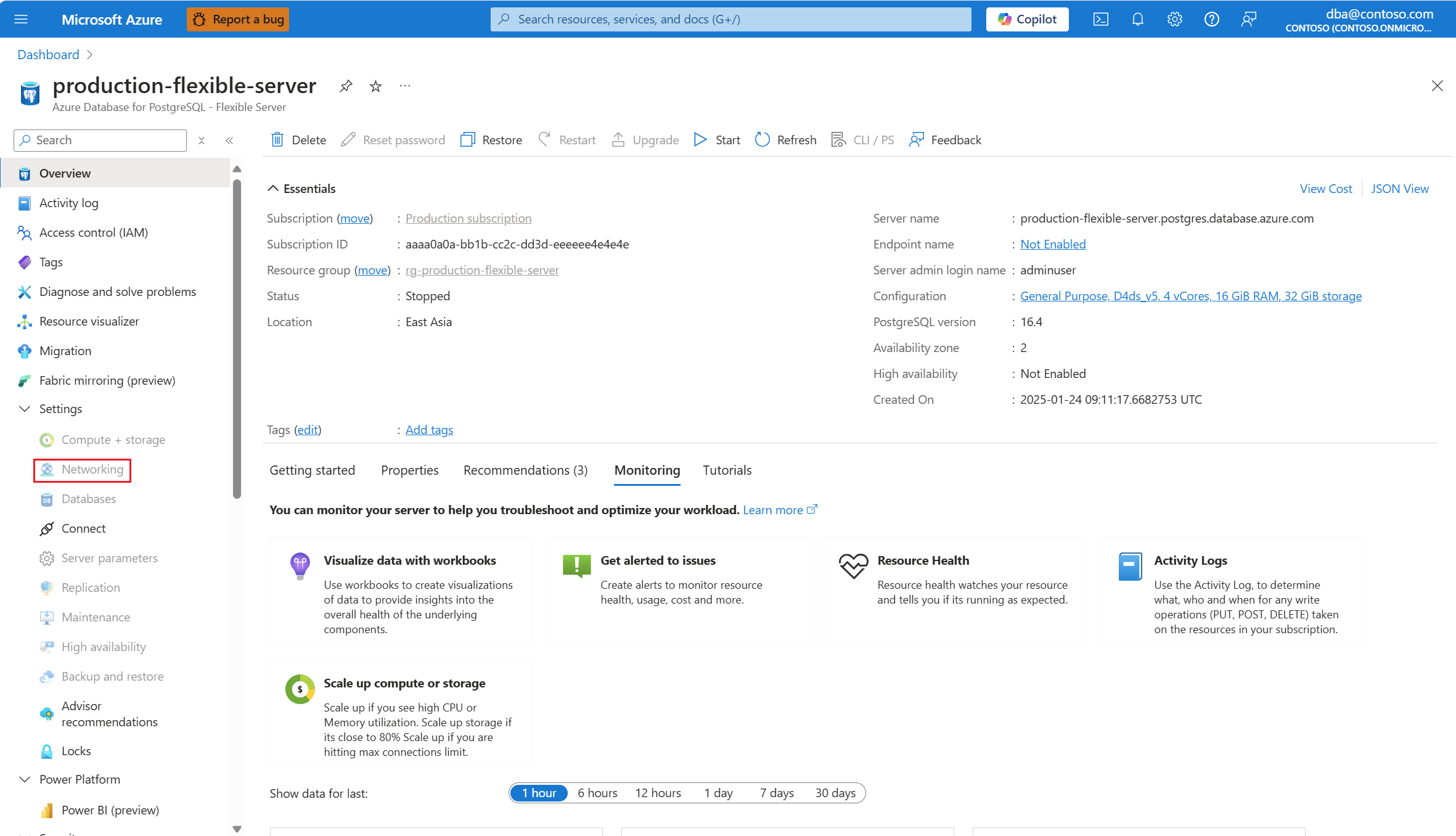
Task: Click the Refresh toolbar icon
Action: click(x=763, y=140)
